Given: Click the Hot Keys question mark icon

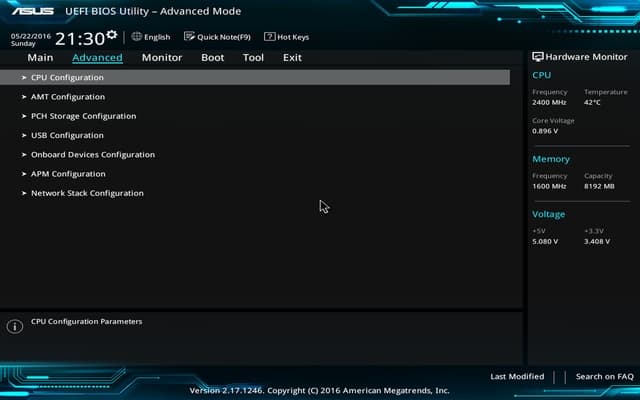Looking at the screenshot, I should [x=269, y=36].
